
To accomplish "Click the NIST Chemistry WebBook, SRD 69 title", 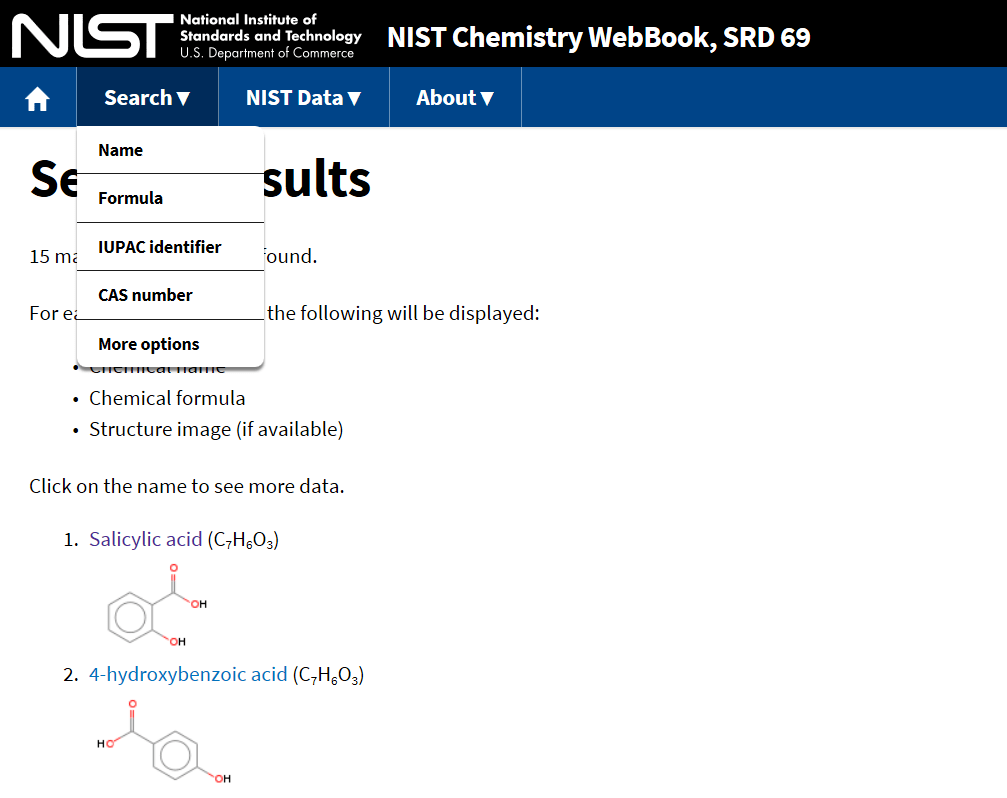I will 599,37.
